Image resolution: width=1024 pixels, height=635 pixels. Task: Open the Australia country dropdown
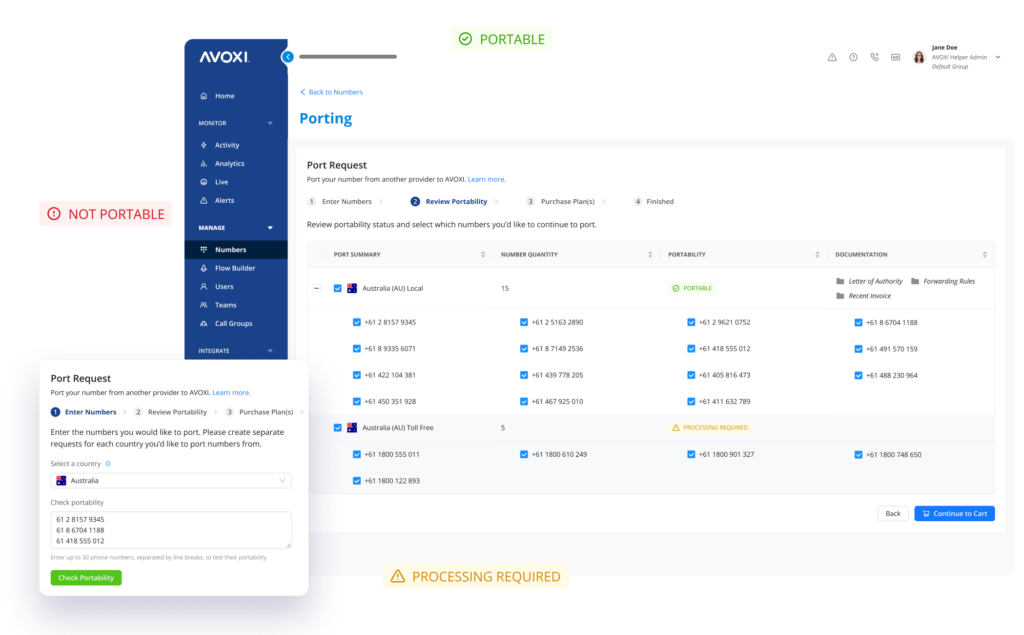(171, 481)
